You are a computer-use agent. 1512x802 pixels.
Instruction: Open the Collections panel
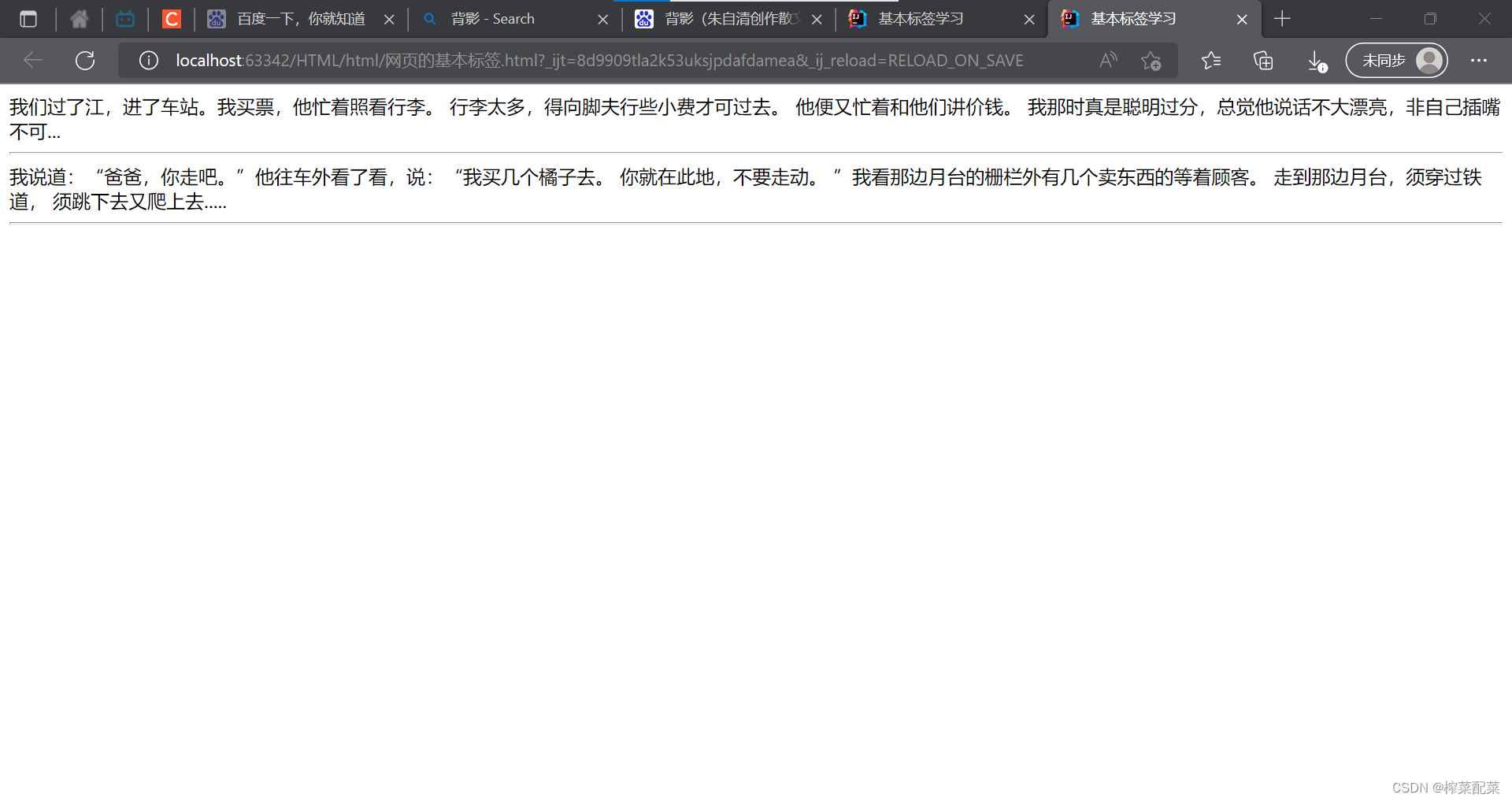pyautogui.click(x=1263, y=61)
